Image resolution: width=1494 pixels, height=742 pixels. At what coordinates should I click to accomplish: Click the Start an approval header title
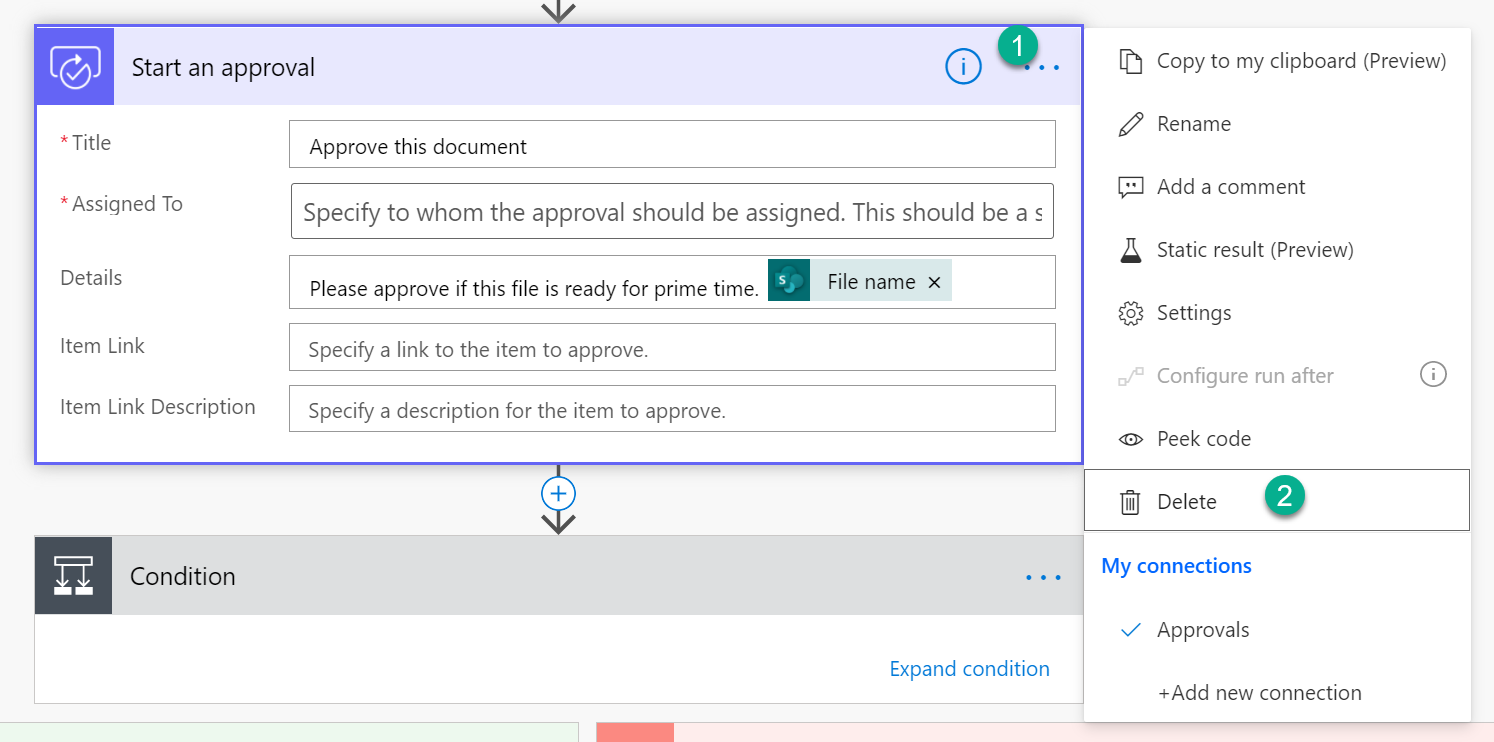tap(223, 68)
